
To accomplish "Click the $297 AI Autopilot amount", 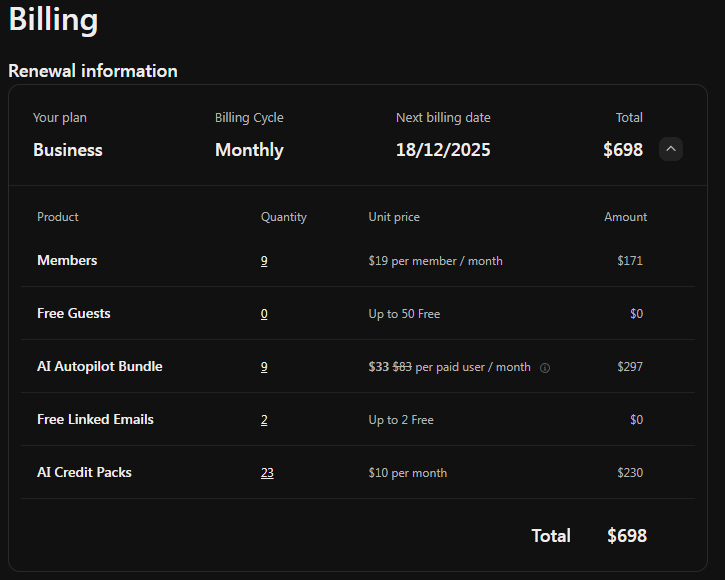I will pos(630,367).
